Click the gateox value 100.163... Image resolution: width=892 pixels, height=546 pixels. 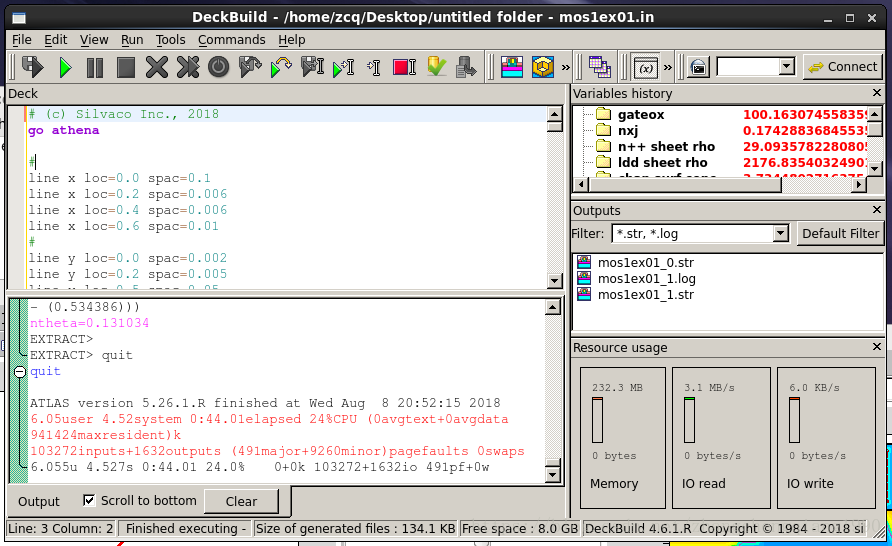coord(804,114)
